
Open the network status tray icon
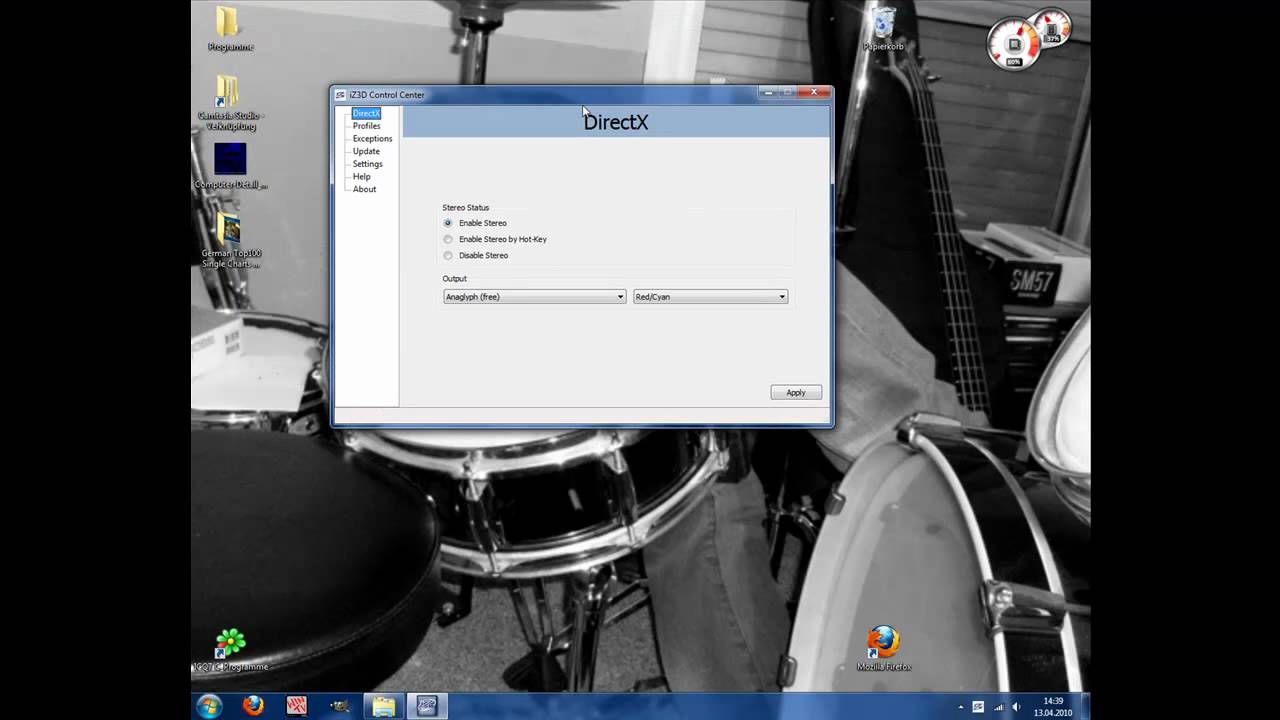tap(997, 707)
